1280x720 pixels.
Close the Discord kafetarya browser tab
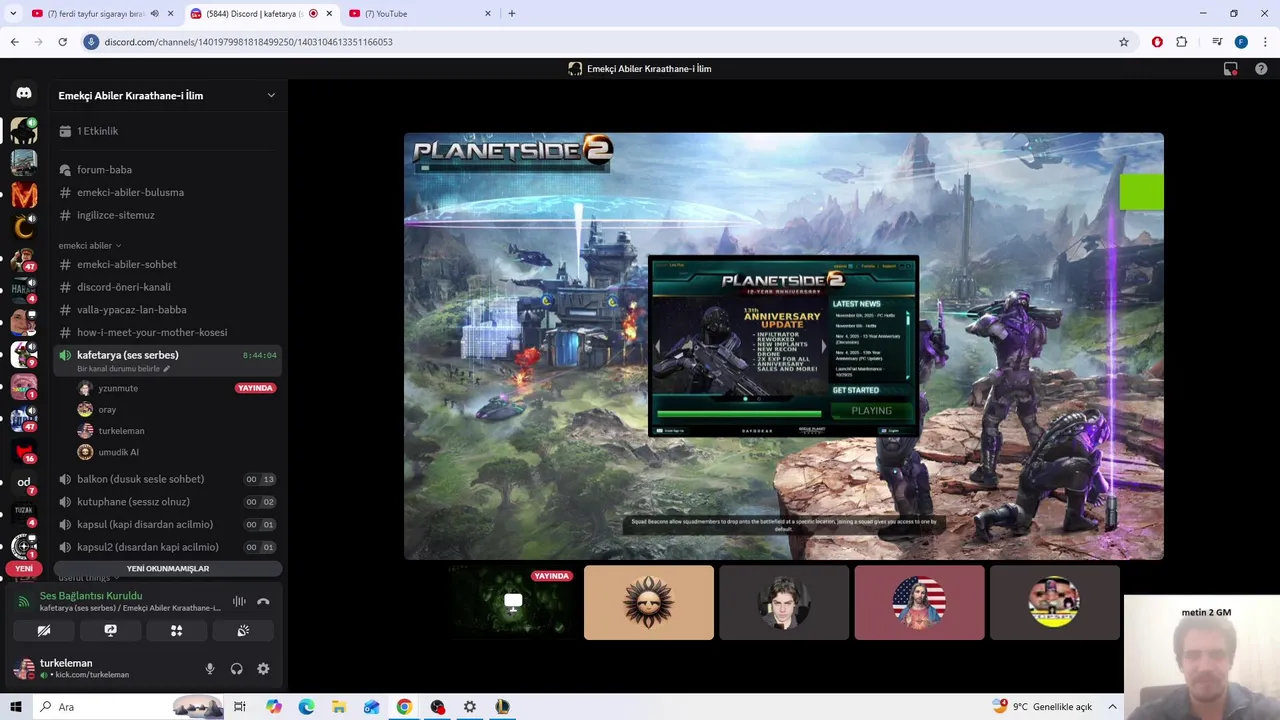click(329, 13)
